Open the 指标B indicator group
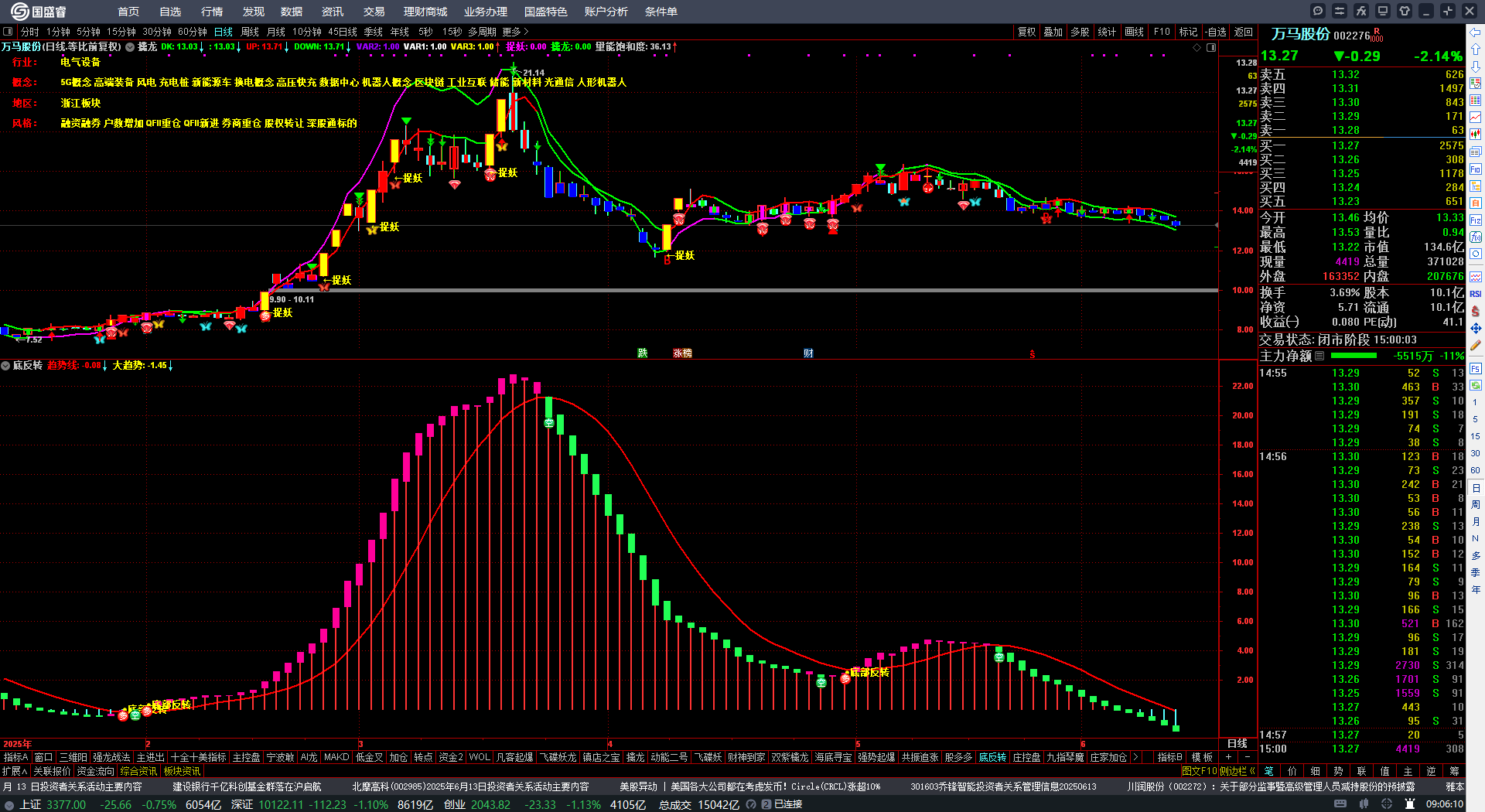This screenshot has height=812, width=1485. 1169,757
